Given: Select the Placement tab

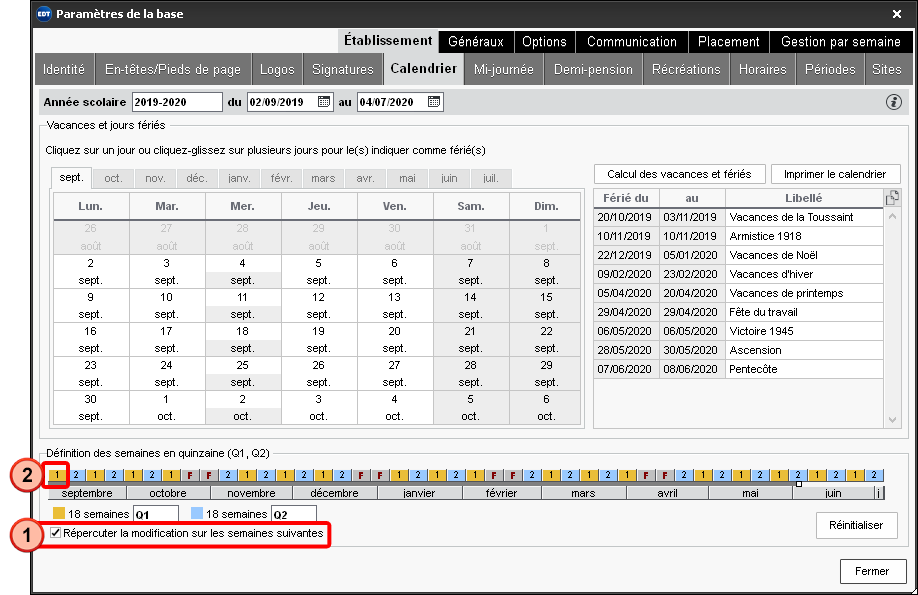Looking at the screenshot, I should [728, 42].
